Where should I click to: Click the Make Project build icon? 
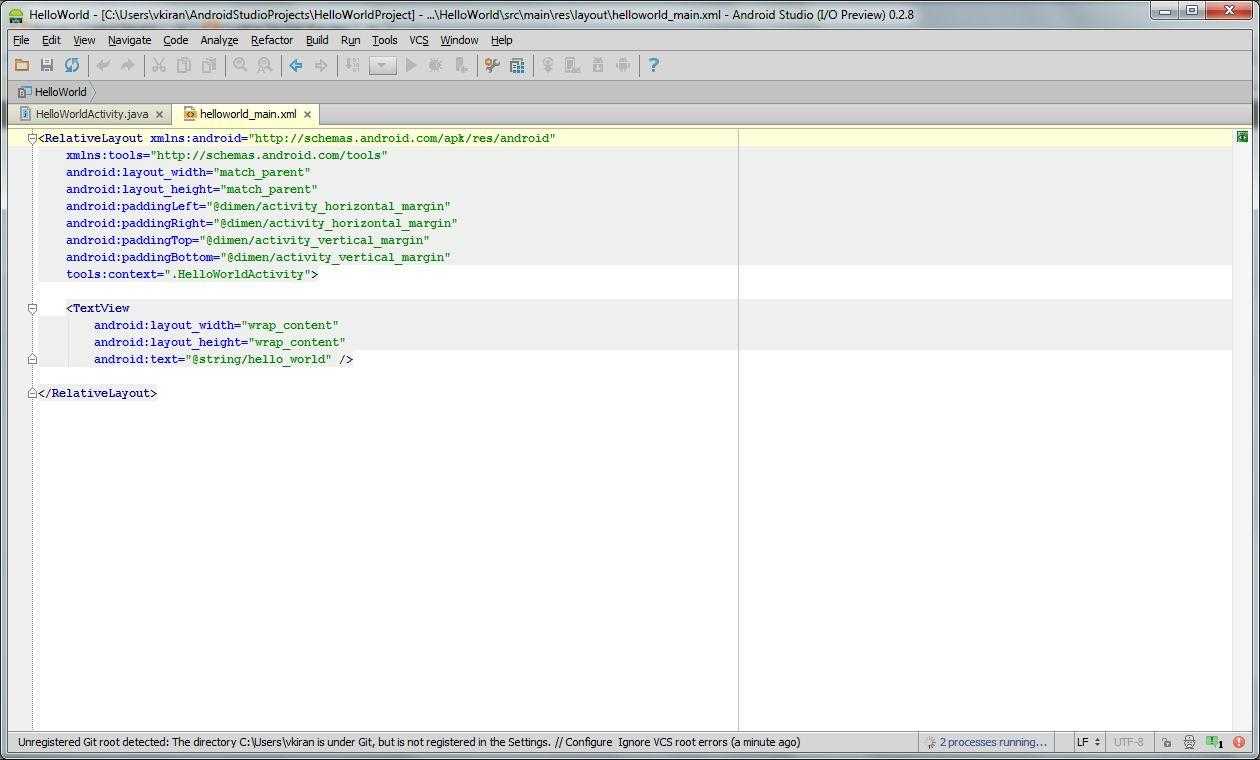pos(352,65)
